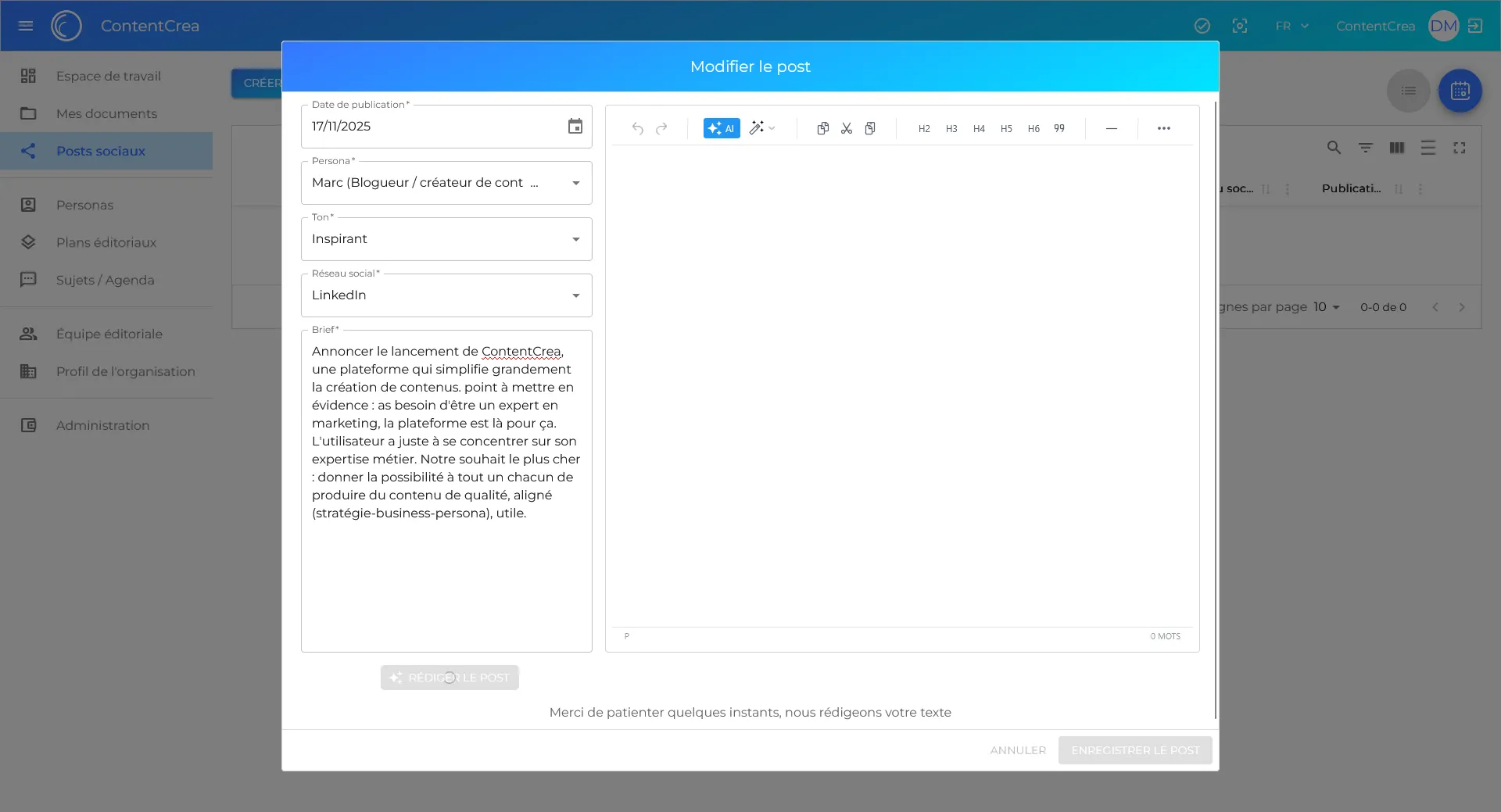Expand the Persona dropdown

tap(575, 183)
